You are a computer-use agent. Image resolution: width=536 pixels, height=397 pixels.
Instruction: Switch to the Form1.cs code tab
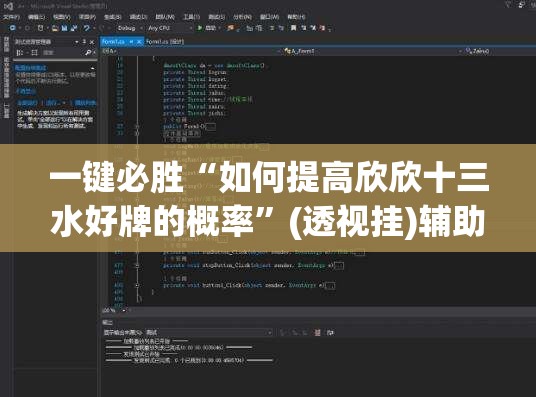tap(113, 41)
